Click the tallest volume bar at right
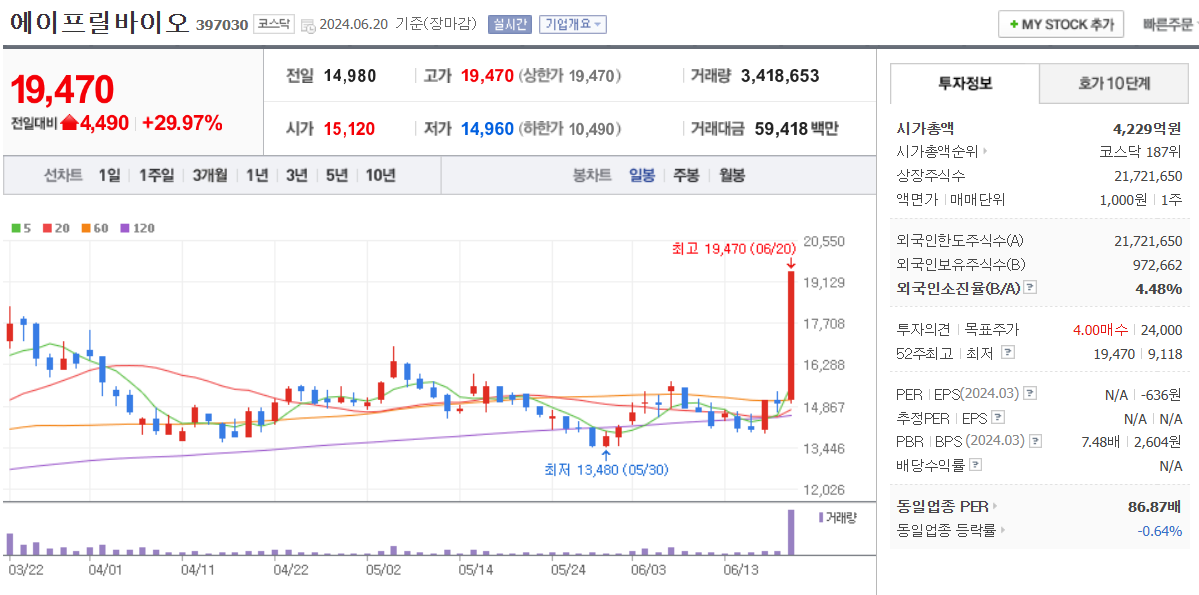Viewport: 1199px width, 595px height. point(791,532)
